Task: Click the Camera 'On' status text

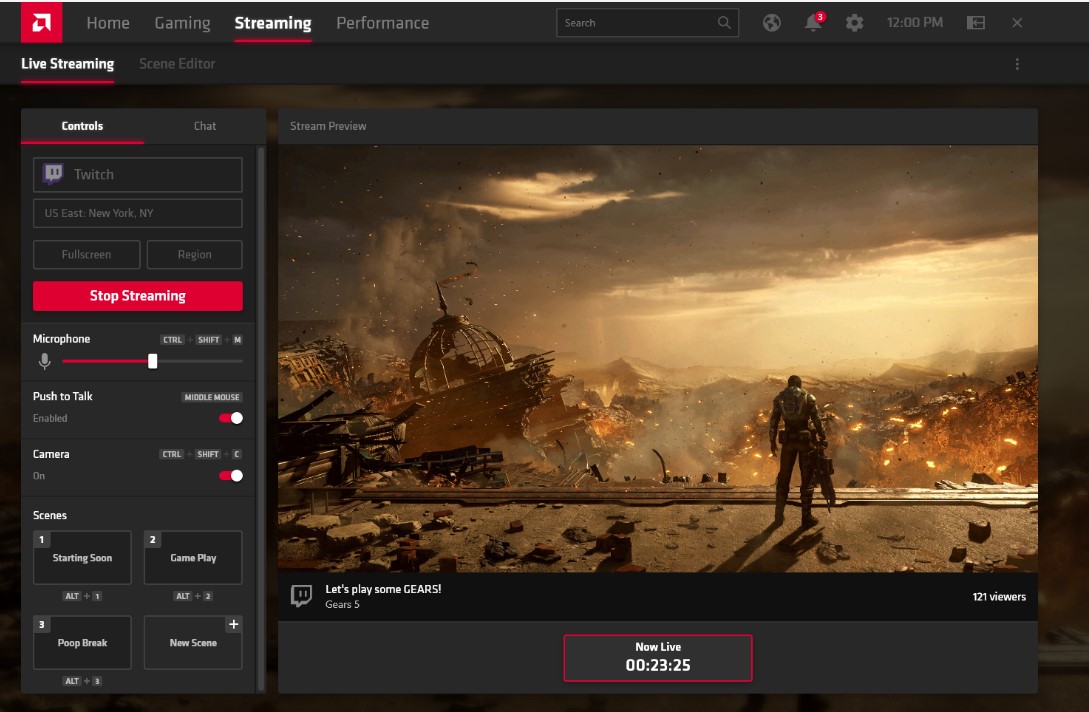Action: pos(39,476)
